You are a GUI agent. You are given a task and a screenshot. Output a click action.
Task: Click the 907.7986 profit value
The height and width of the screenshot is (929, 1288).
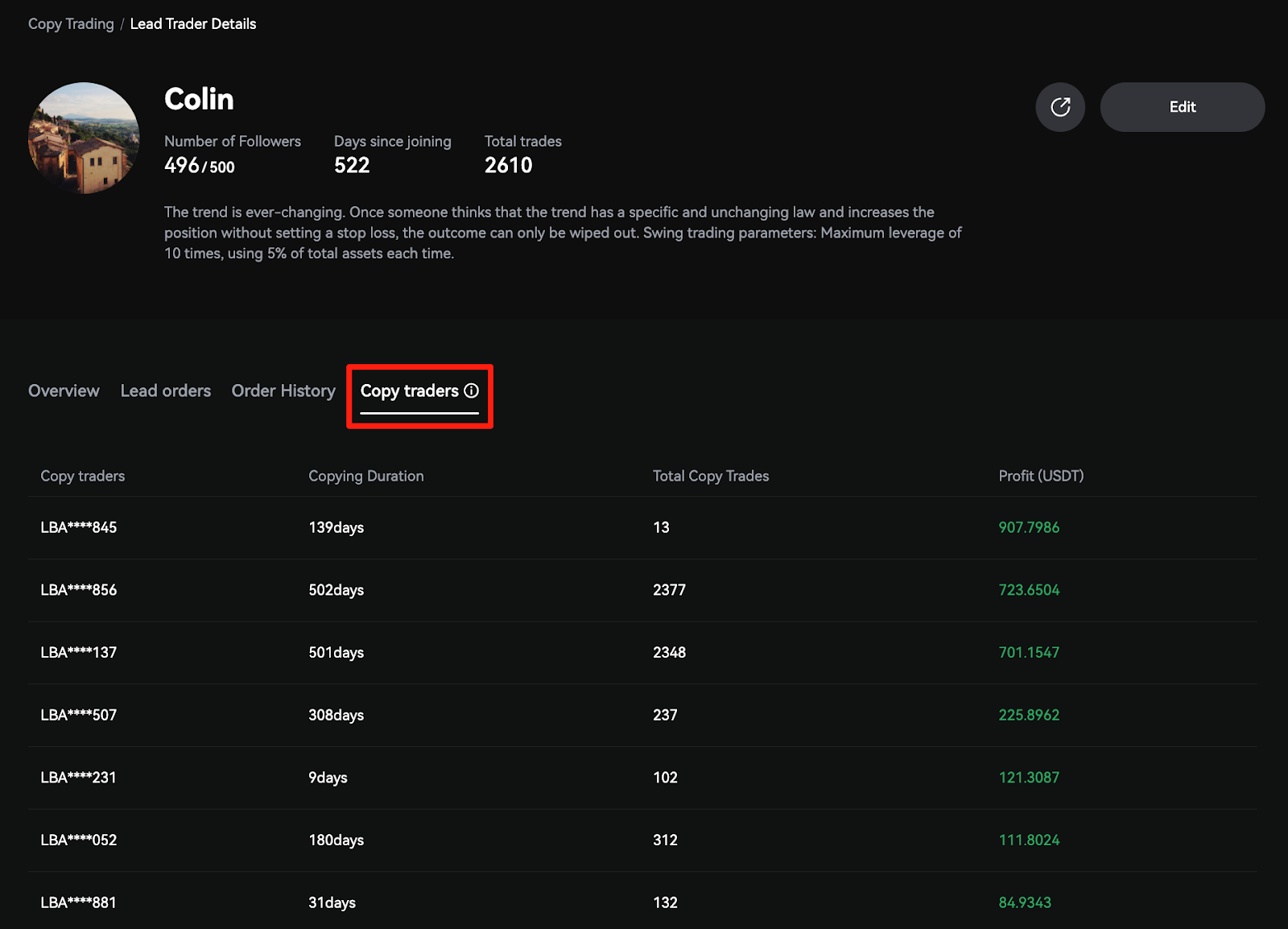(x=1029, y=527)
